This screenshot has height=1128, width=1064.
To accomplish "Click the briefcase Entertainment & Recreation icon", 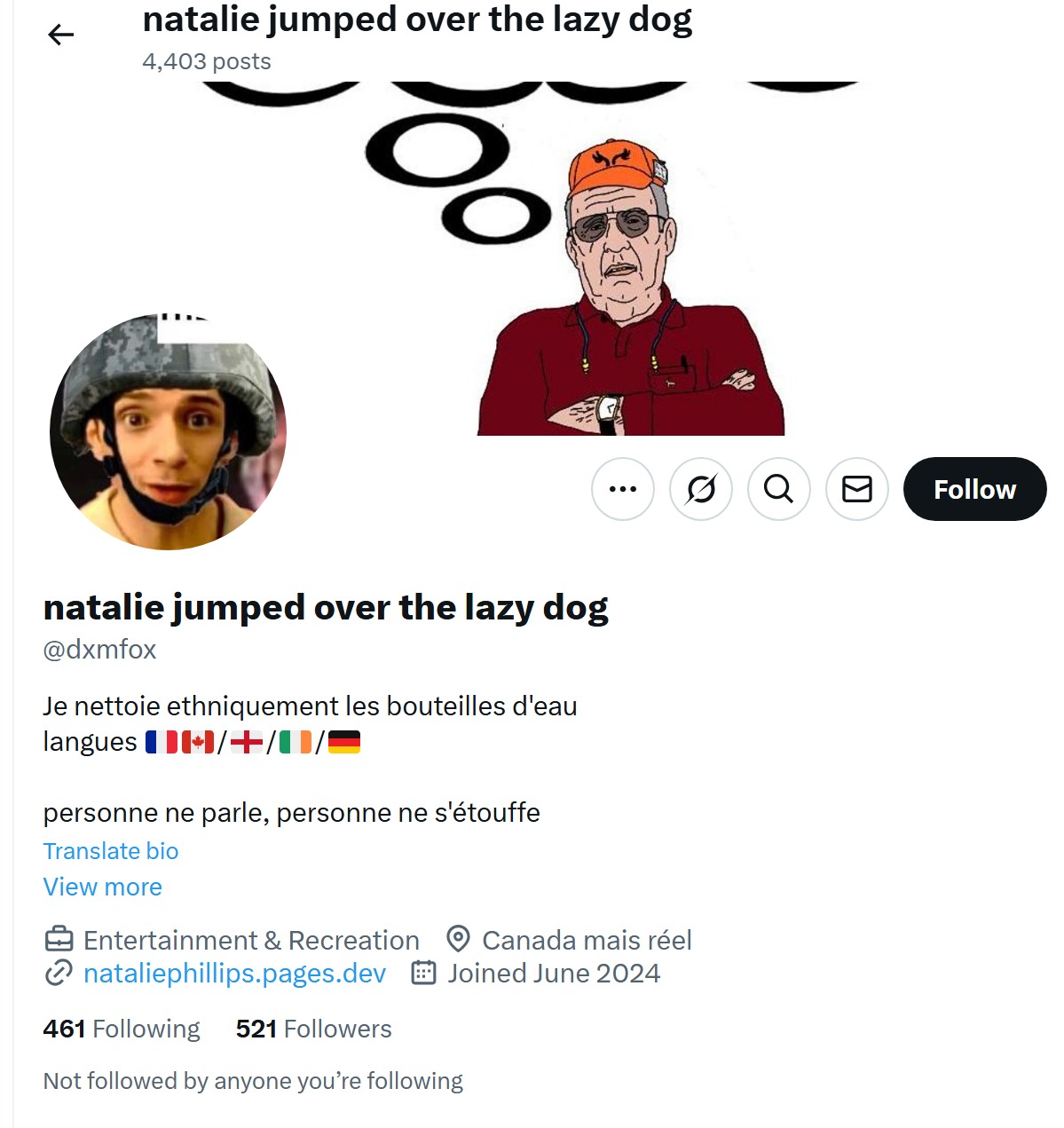I will (59, 939).
